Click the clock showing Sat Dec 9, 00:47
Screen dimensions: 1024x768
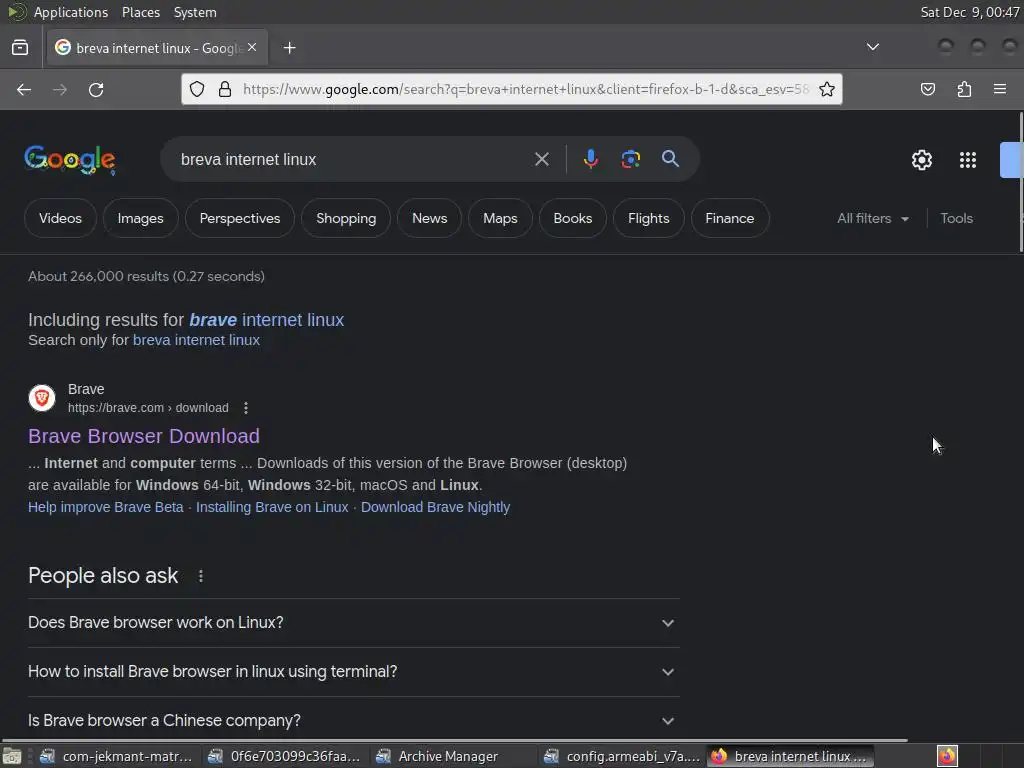[x=970, y=12]
